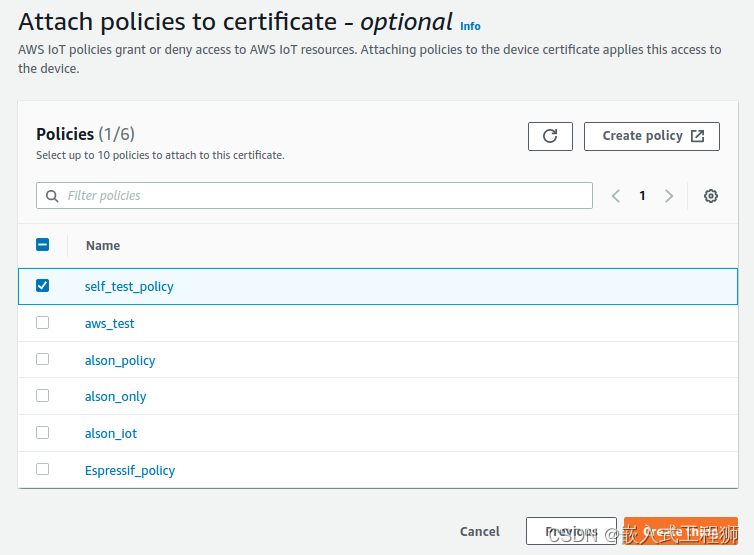Toggle the select-all header checkbox
Image resolution: width=754 pixels, height=555 pixels.
42,245
